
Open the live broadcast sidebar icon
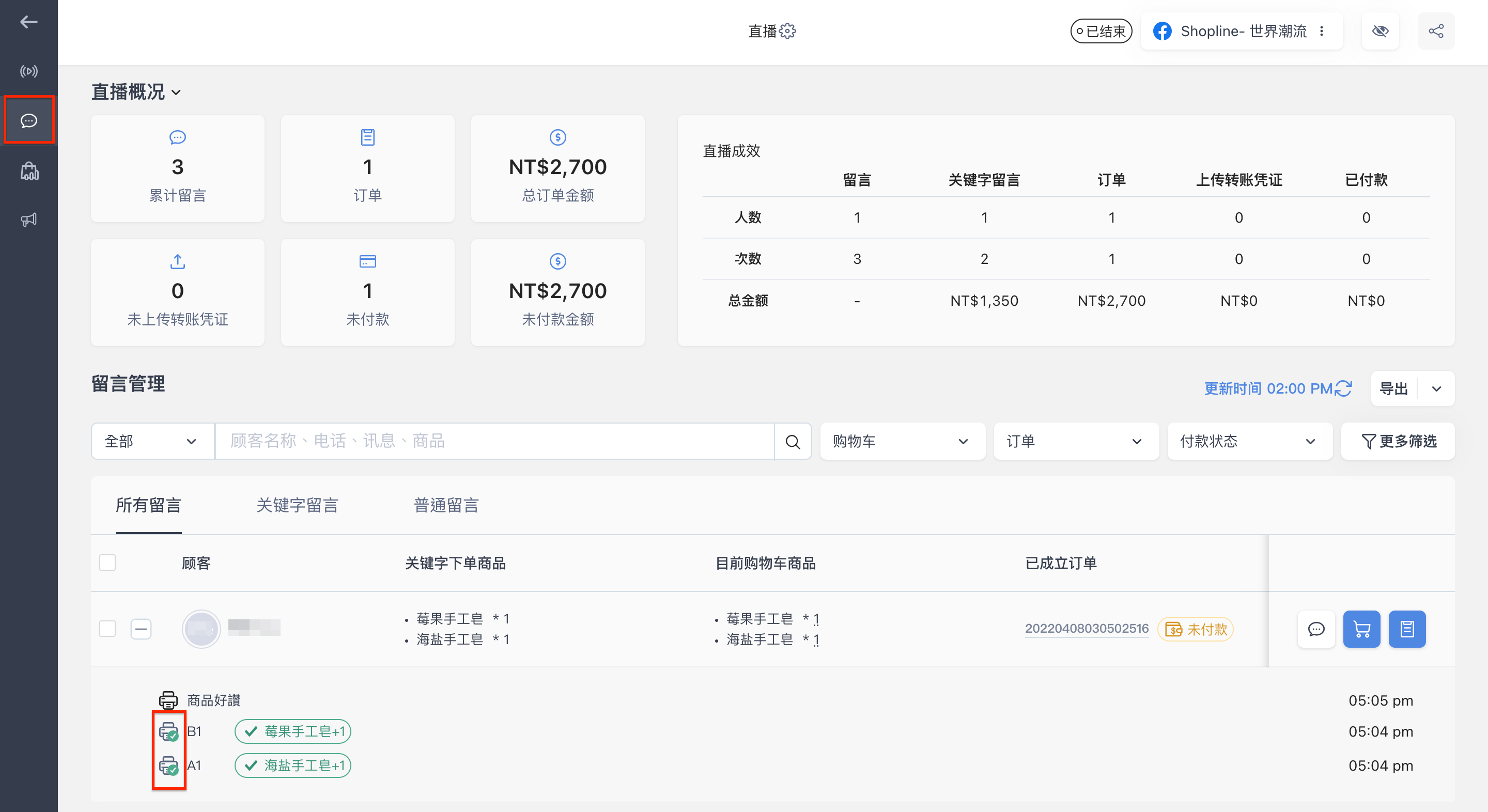click(29, 71)
